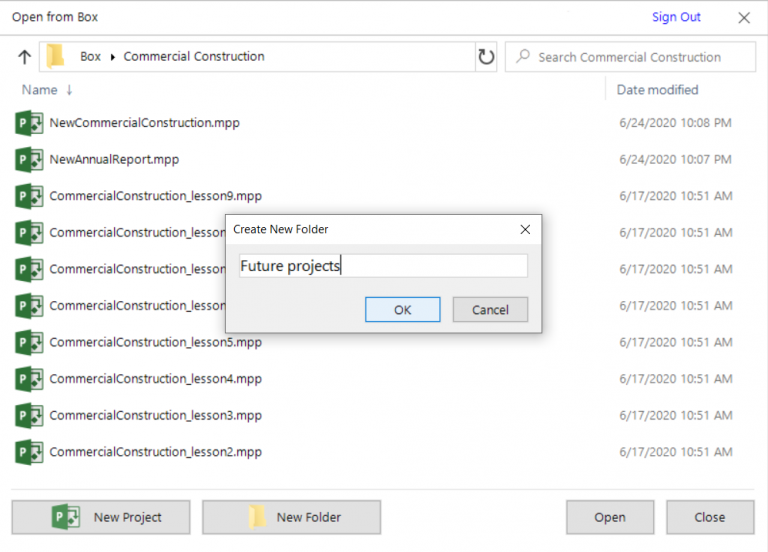Close the Open from Box window
Image resolution: width=768 pixels, height=552 pixels.
pyautogui.click(x=744, y=18)
